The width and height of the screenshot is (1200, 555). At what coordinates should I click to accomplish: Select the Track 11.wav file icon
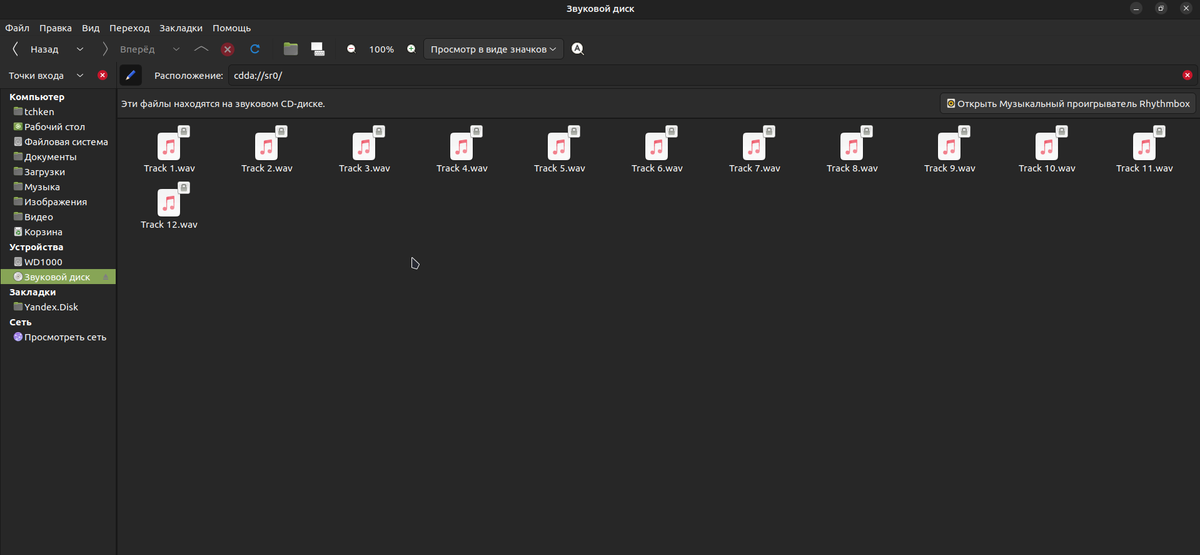1144,147
